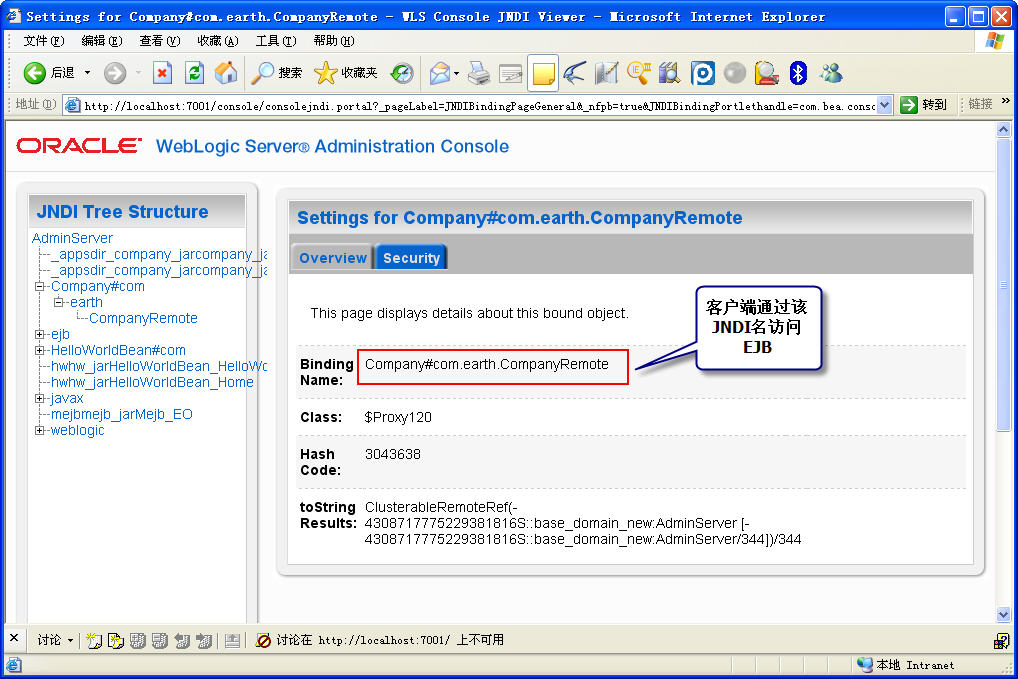
Task: Expand the ejb tree node
Action: [x=40, y=334]
